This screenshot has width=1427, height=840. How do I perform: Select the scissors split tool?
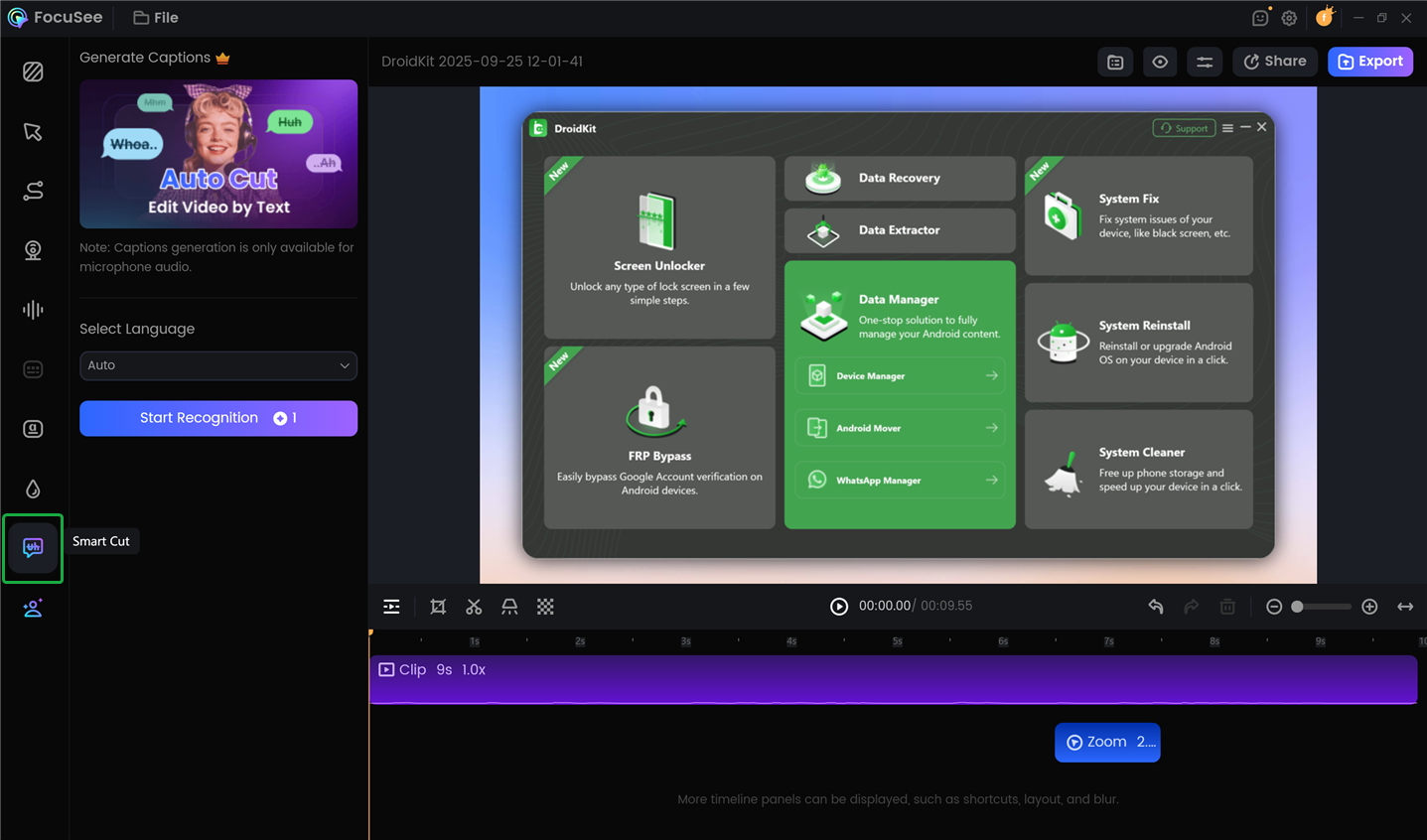click(474, 607)
